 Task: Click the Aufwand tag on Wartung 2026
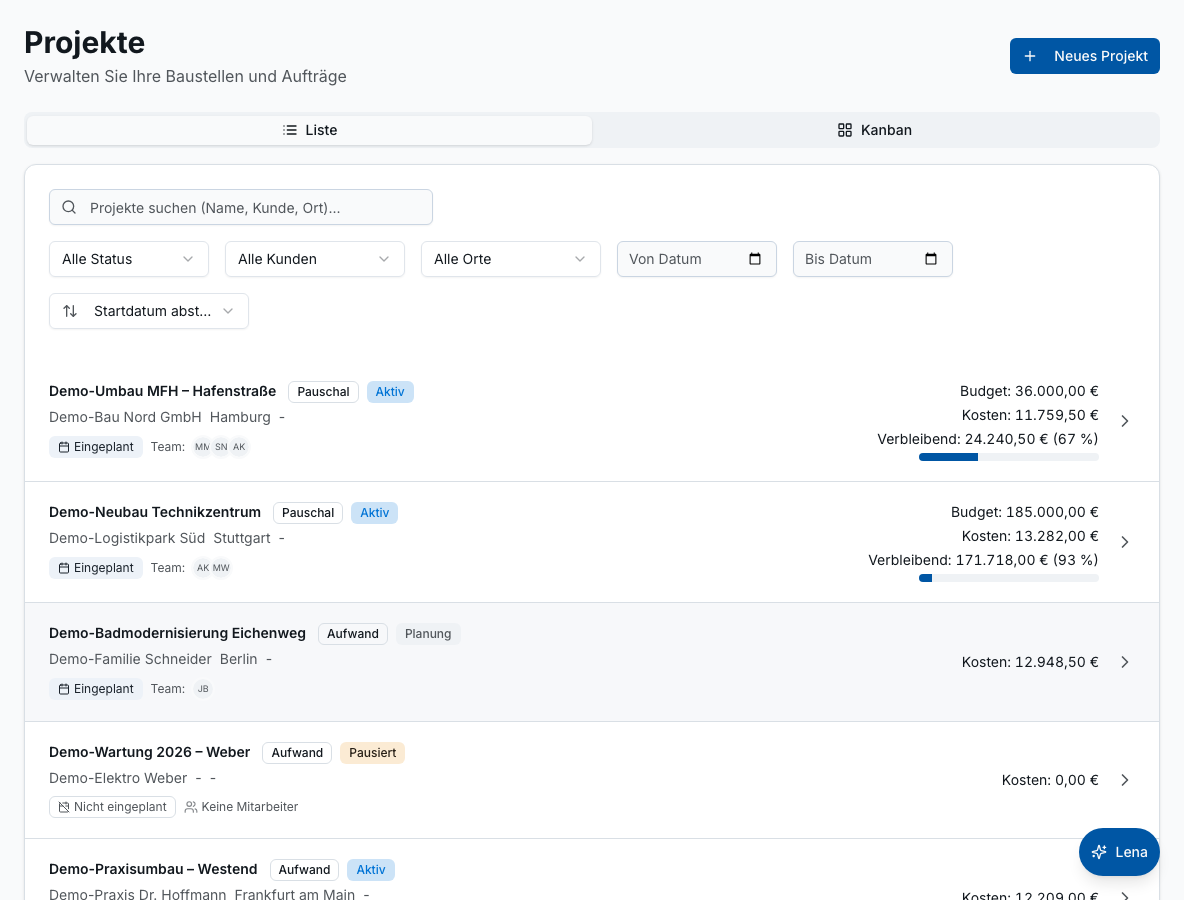[297, 753]
